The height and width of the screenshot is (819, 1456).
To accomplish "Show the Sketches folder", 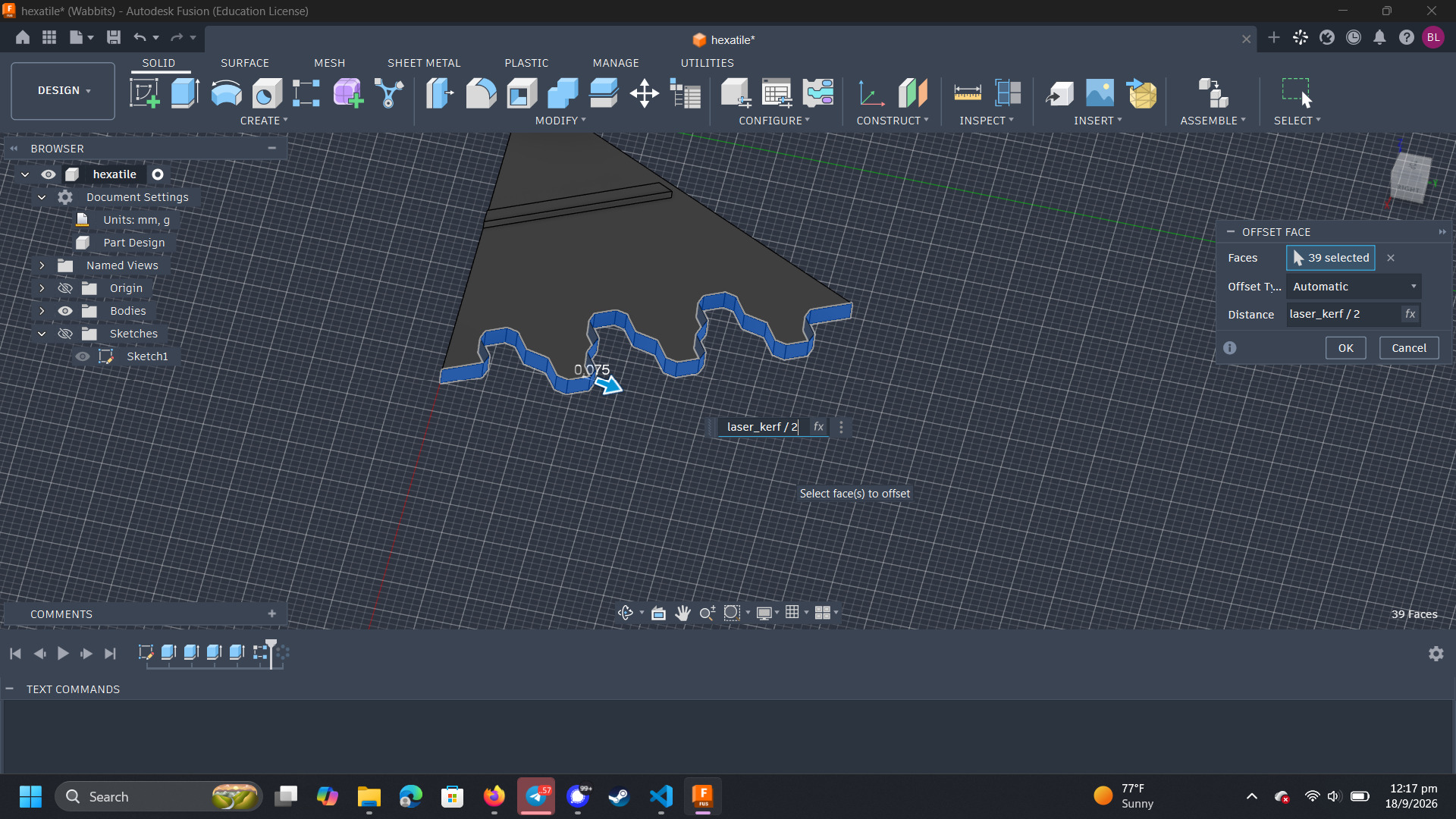I will [x=65, y=334].
